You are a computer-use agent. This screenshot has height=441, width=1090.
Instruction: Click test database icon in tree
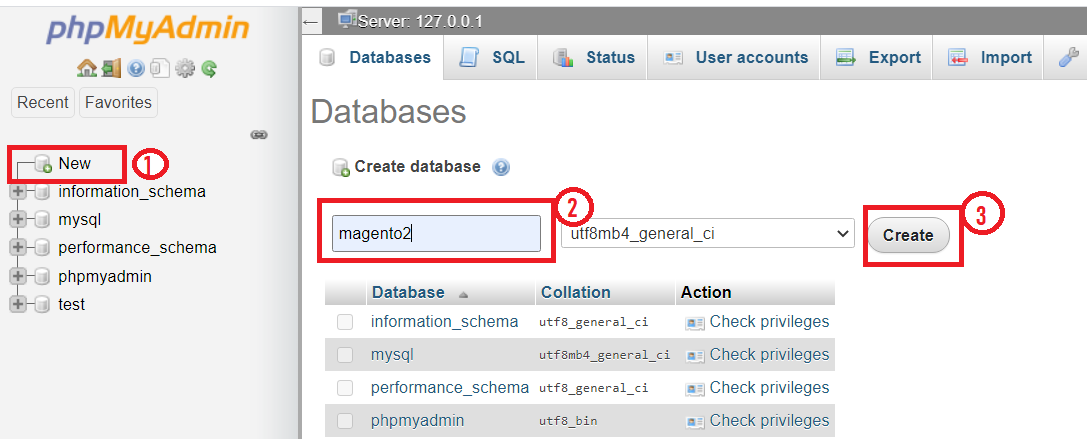pyautogui.click(x=42, y=305)
